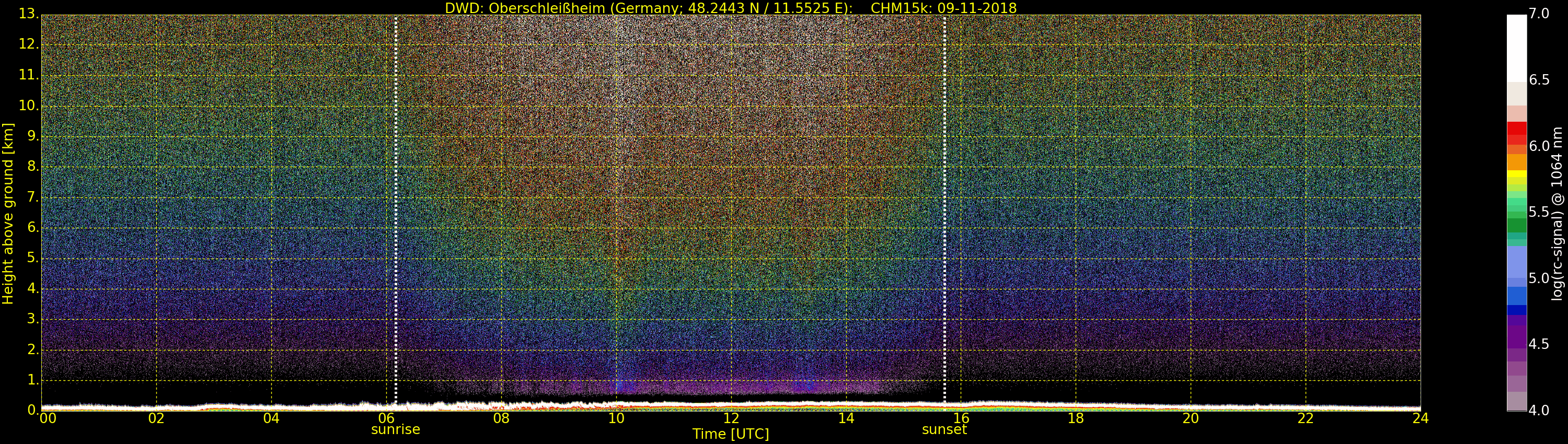
Task: Pick the purple colorbar segment near 4.5
Action: (x=1516, y=340)
